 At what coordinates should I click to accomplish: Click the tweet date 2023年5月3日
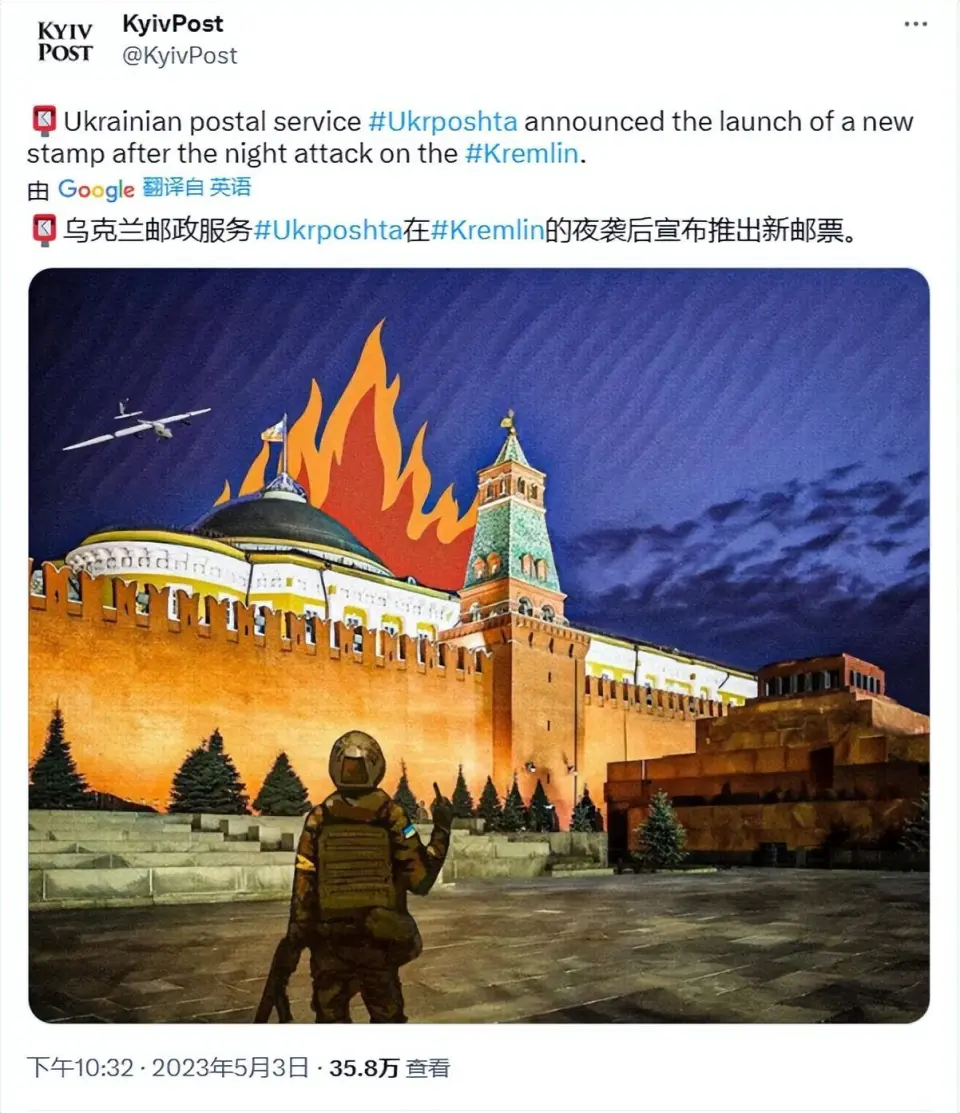230,1068
